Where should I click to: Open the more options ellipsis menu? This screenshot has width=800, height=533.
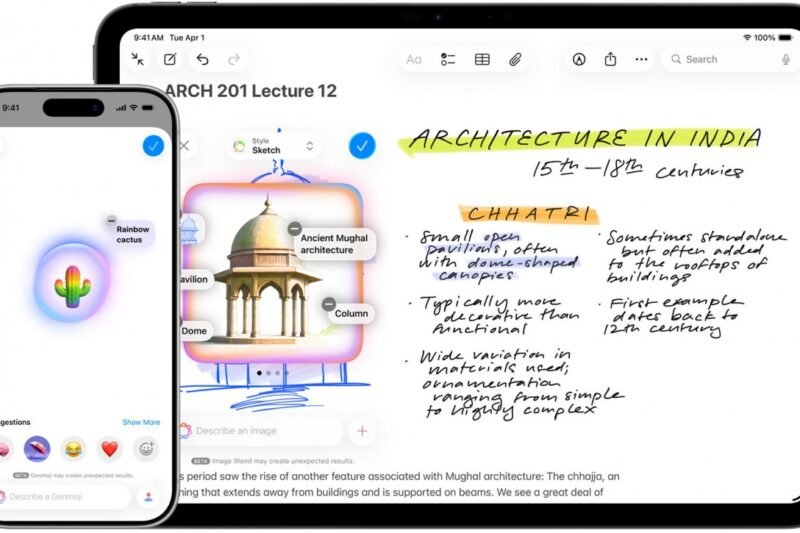pos(641,60)
